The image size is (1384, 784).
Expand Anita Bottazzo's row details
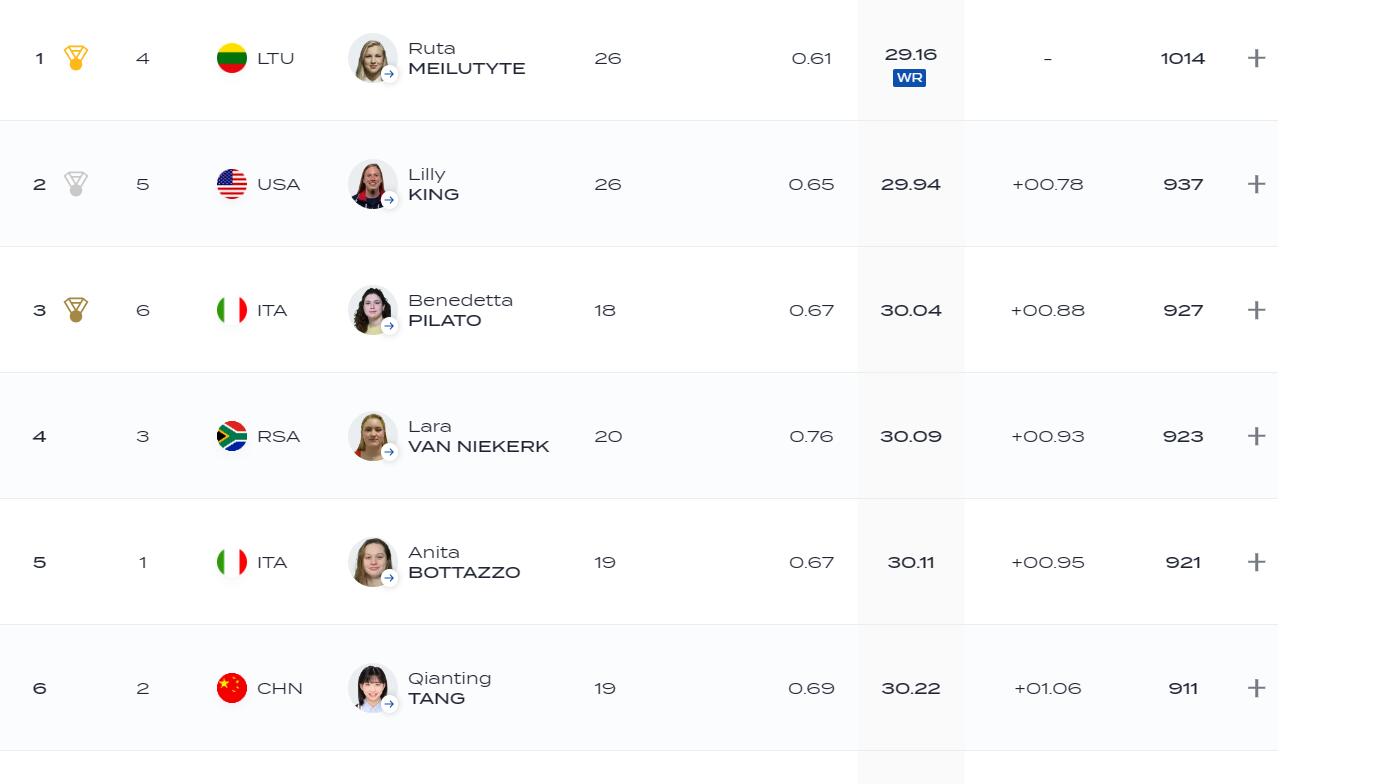tap(1257, 562)
